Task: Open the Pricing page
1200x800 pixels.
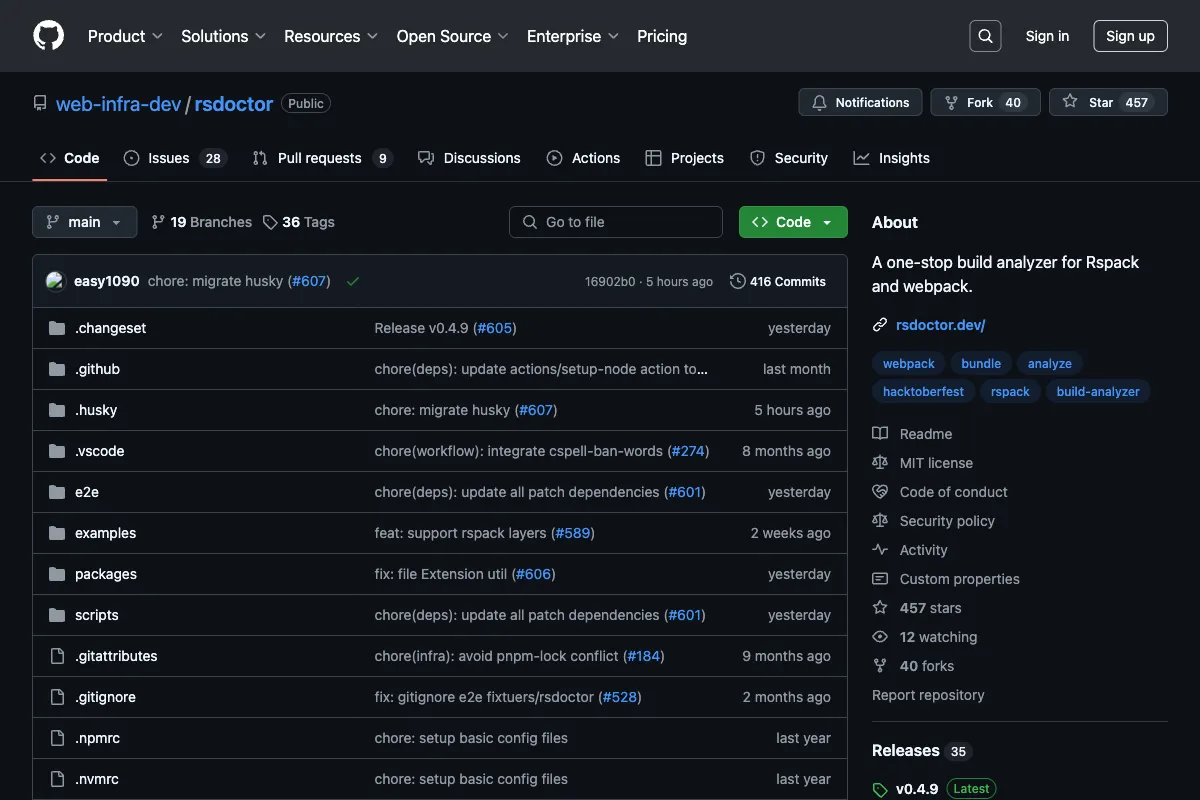Action: (x=662, y=36)
